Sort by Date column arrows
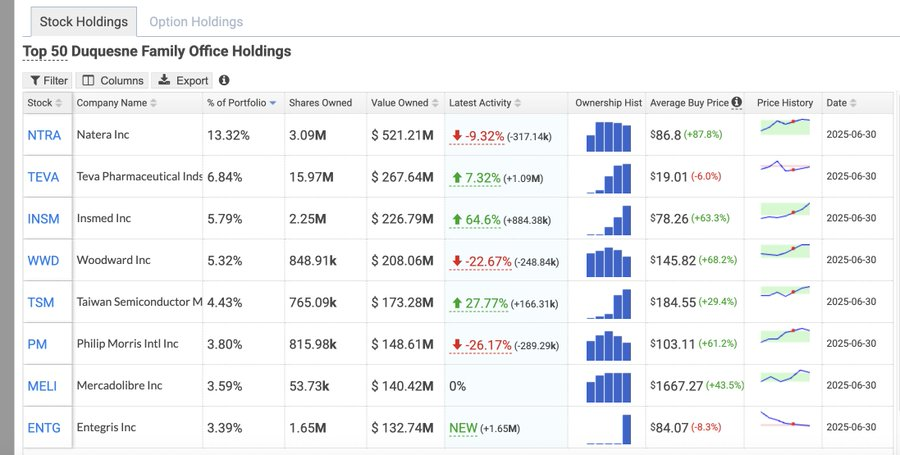Viewport: 900px width, 455px height. (x=853, y=103)
